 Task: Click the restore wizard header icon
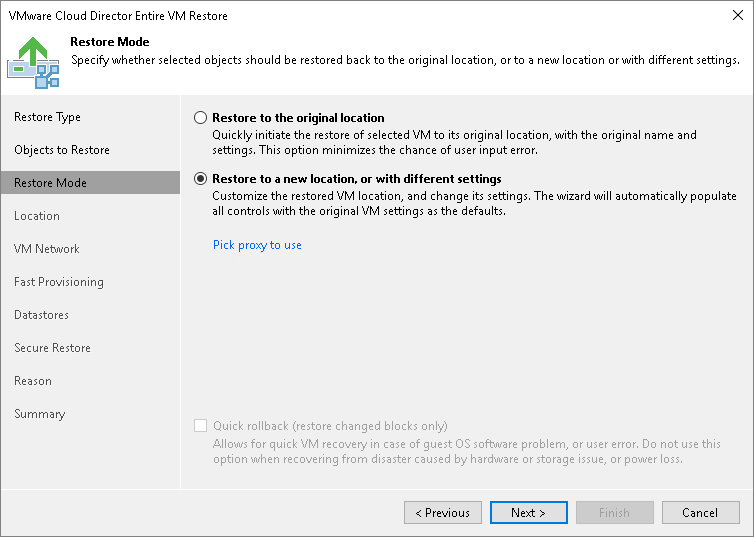33,62
